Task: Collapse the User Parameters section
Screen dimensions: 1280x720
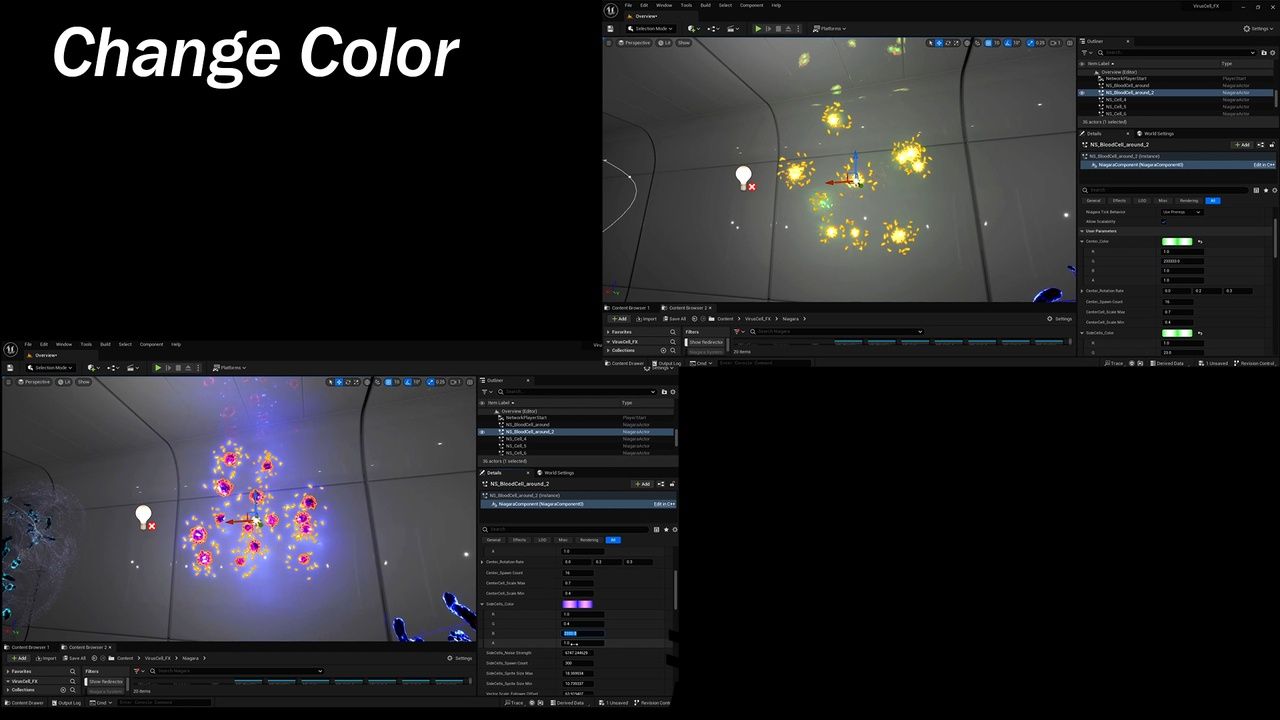Action: point(1083,231)
